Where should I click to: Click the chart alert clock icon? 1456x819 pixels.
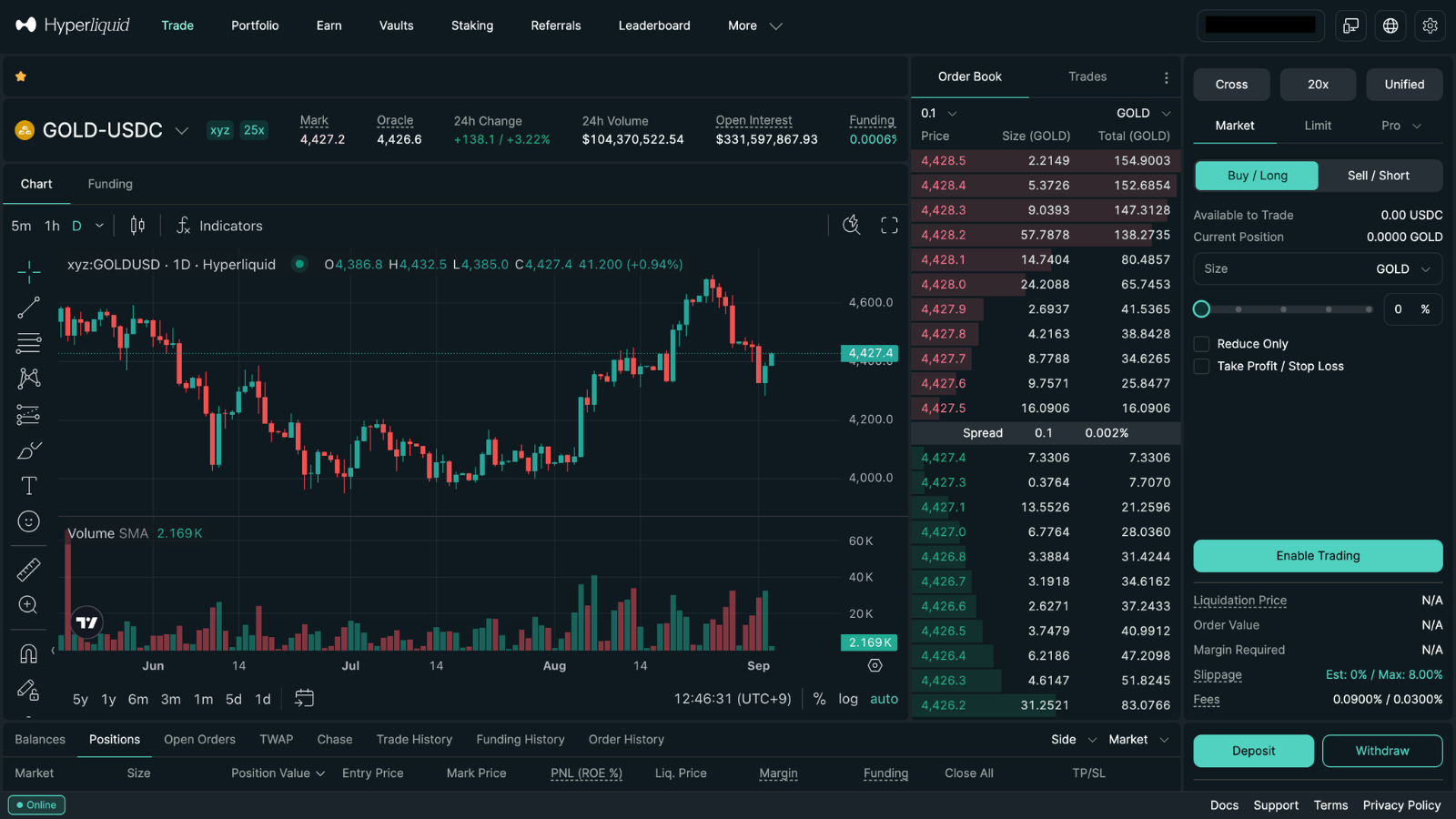tap(852, 226)
